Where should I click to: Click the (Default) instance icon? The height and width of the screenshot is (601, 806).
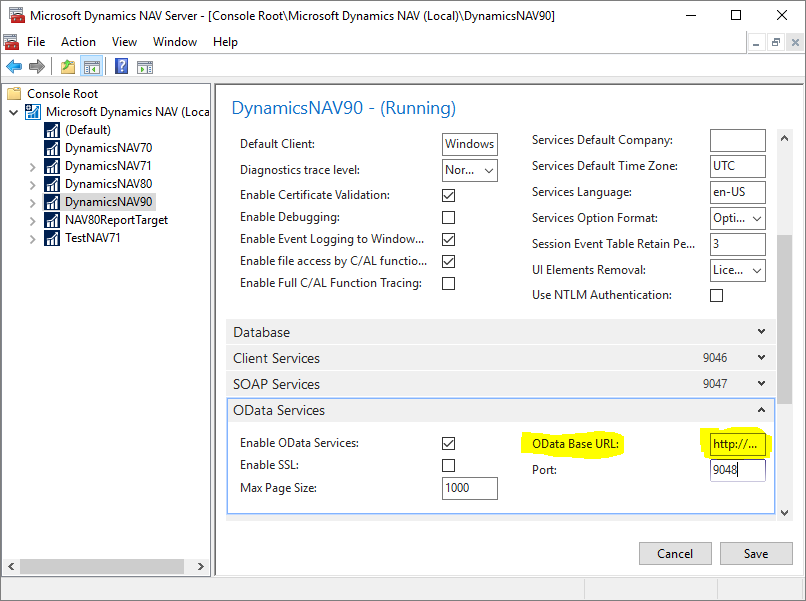click(x=52, y=130)
